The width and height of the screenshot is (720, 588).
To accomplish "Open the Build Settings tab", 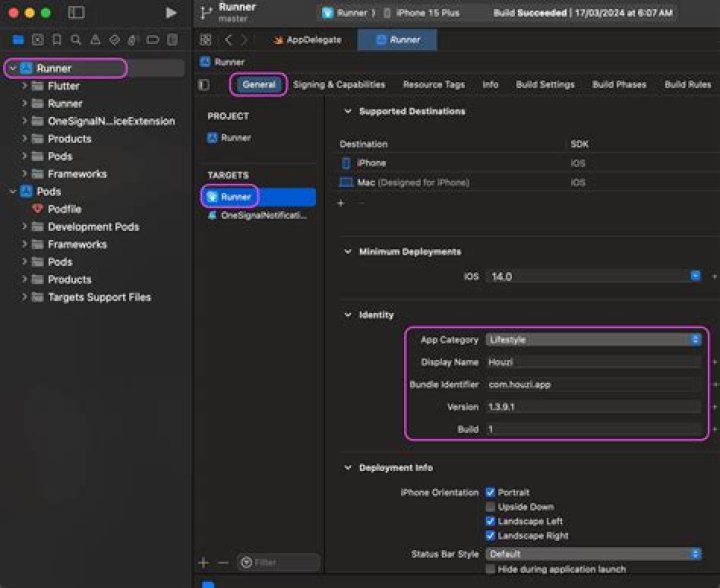I will click(545, 84).
